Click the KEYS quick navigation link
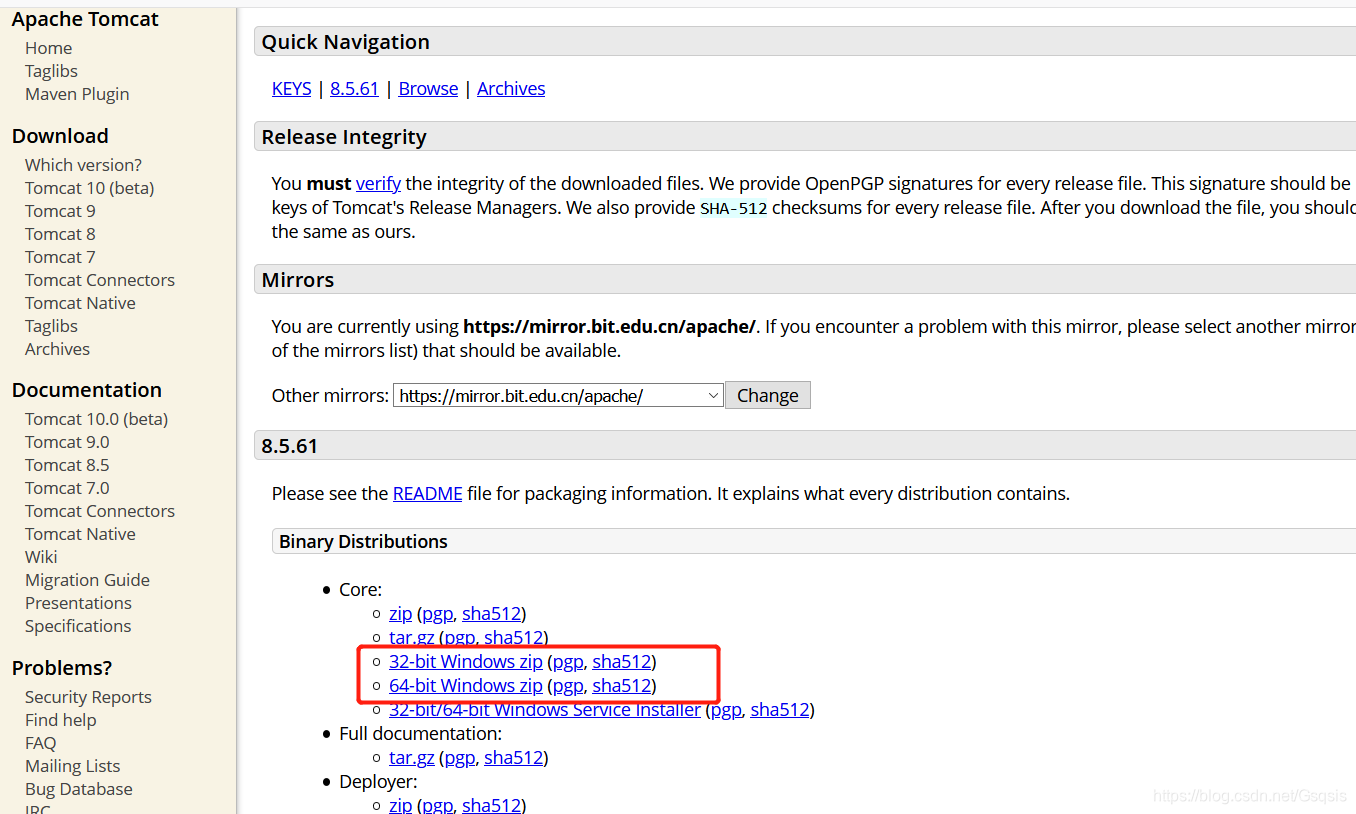The image size is (1356, 814). point(291,88)
